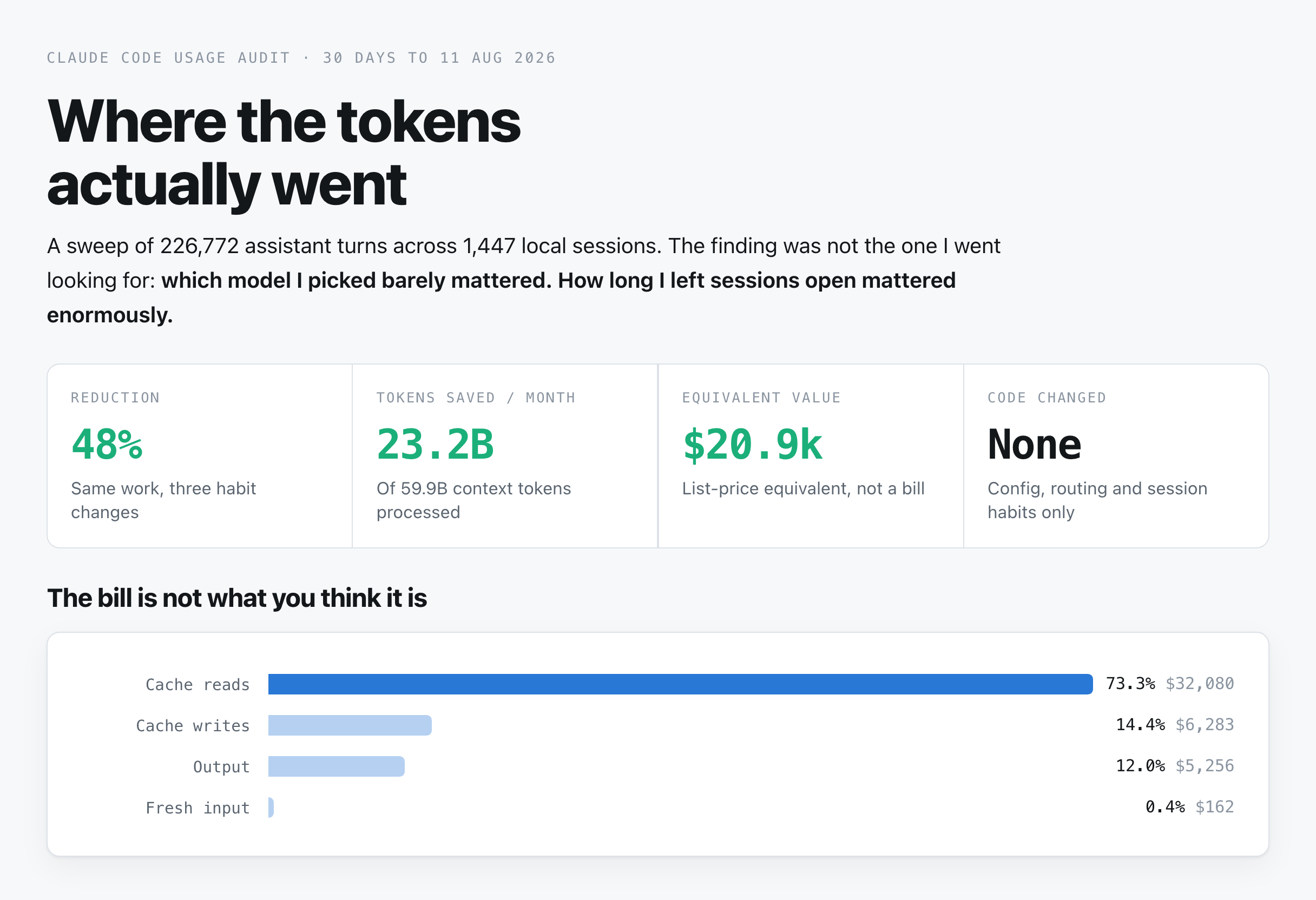1316x900 pixels.
Task: Click the tiny Fresh input bar
Action: pos(271,807)
